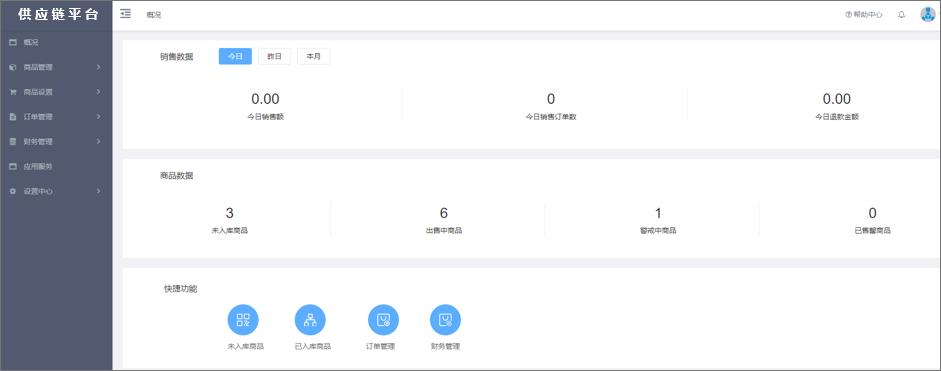Click the 未入库商品 count 3
The width and height of the screenshot is (942, 371).
pos(229,213)
